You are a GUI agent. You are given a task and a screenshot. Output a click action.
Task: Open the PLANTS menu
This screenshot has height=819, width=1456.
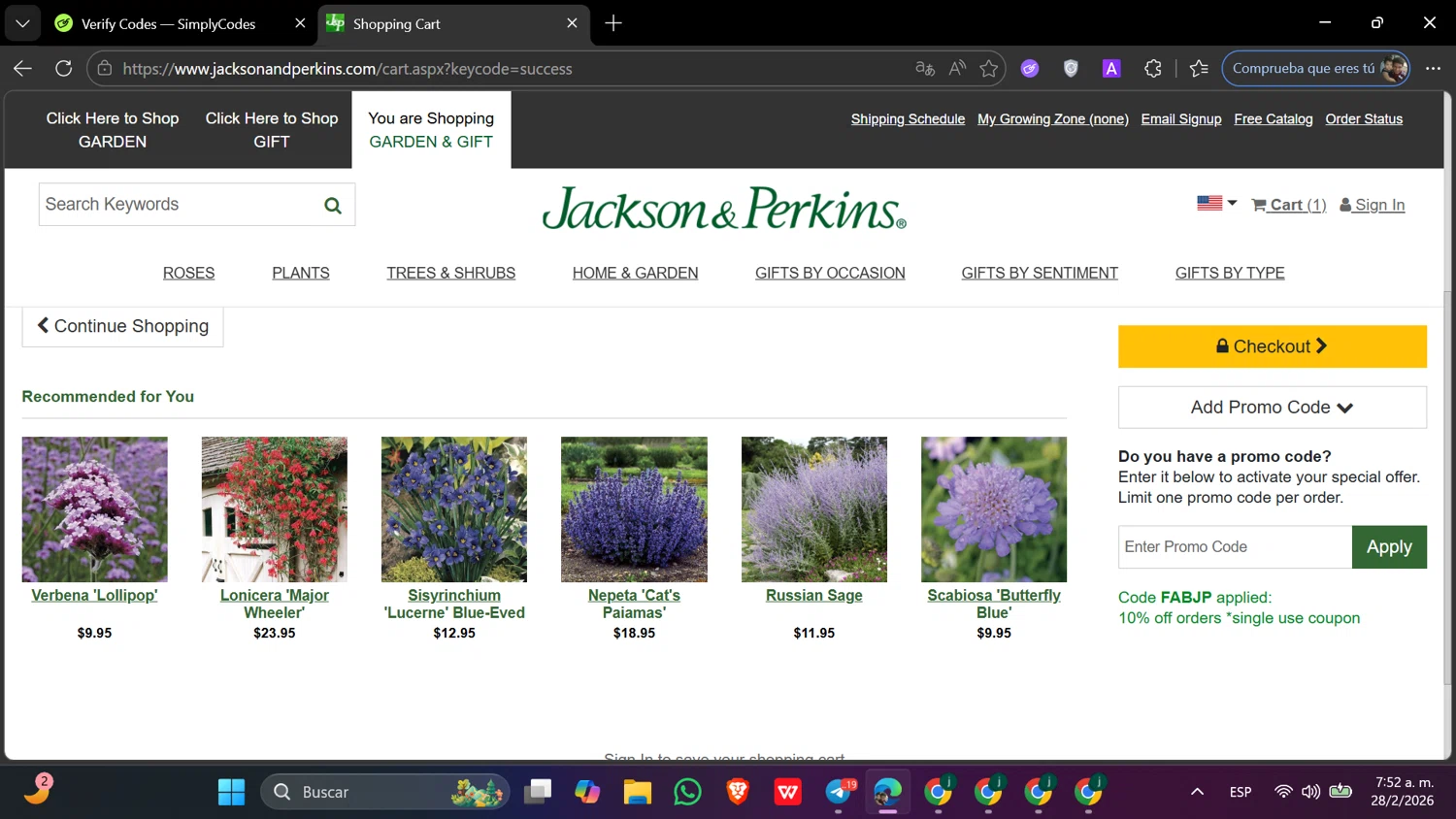(301, 274)
